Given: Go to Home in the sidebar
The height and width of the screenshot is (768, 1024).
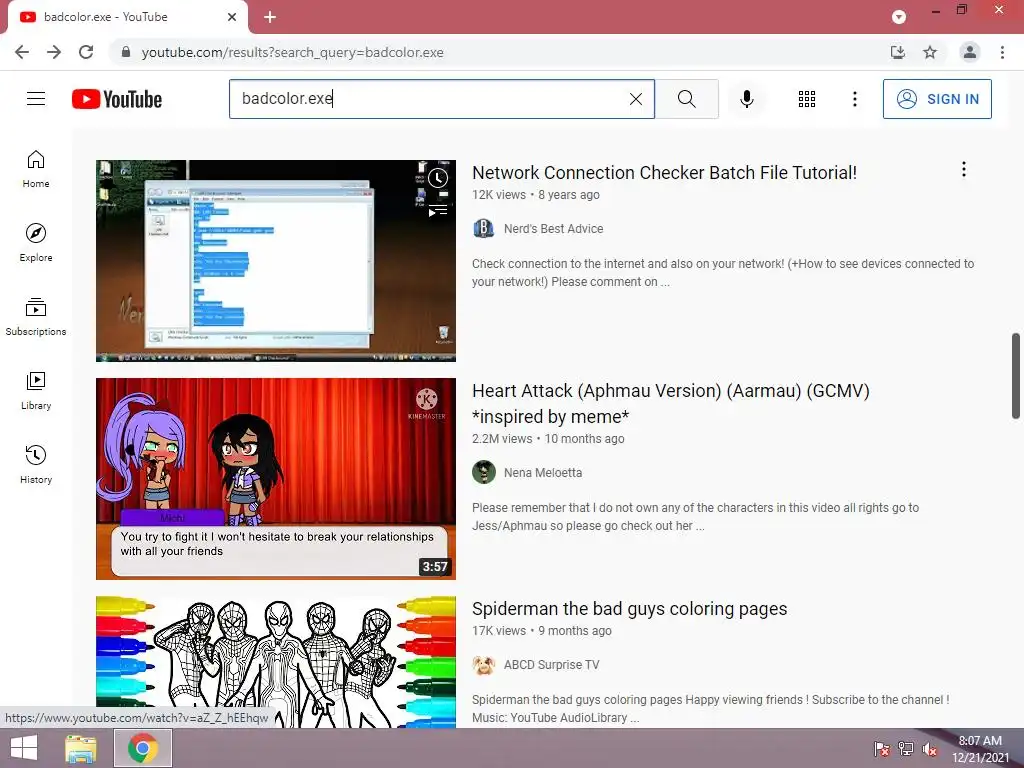Looking at the screenshot, I should click(36, 169).
